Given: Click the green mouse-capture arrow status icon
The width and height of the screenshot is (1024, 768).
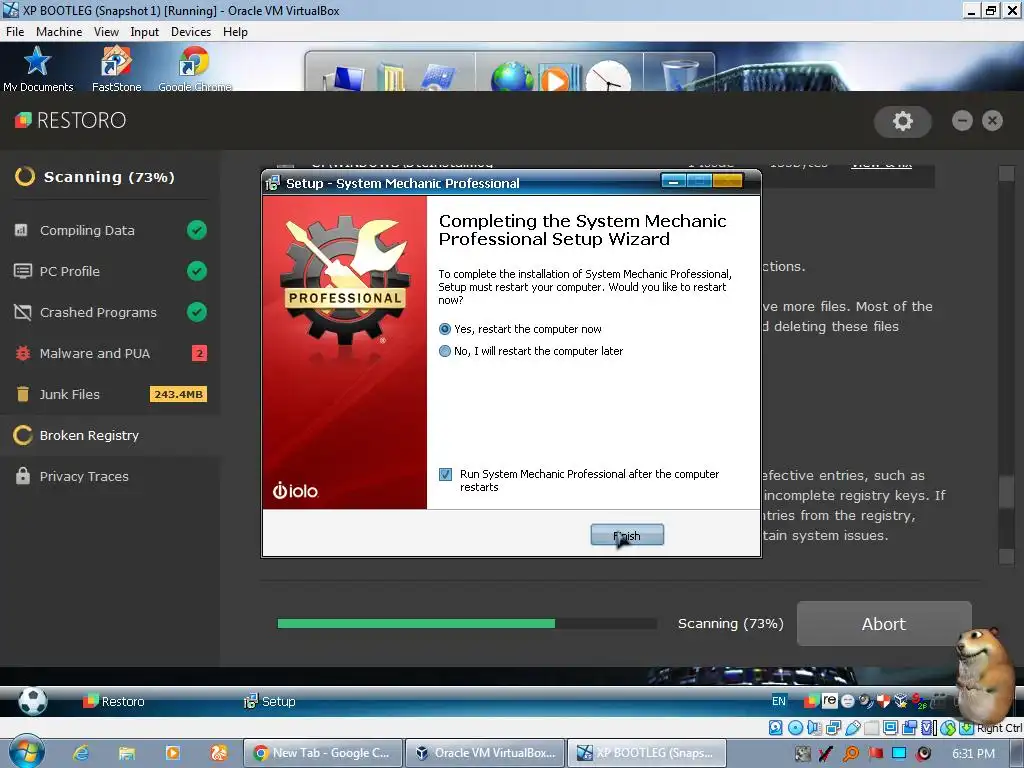Looking at the screenshot, I should pos(967,728).
